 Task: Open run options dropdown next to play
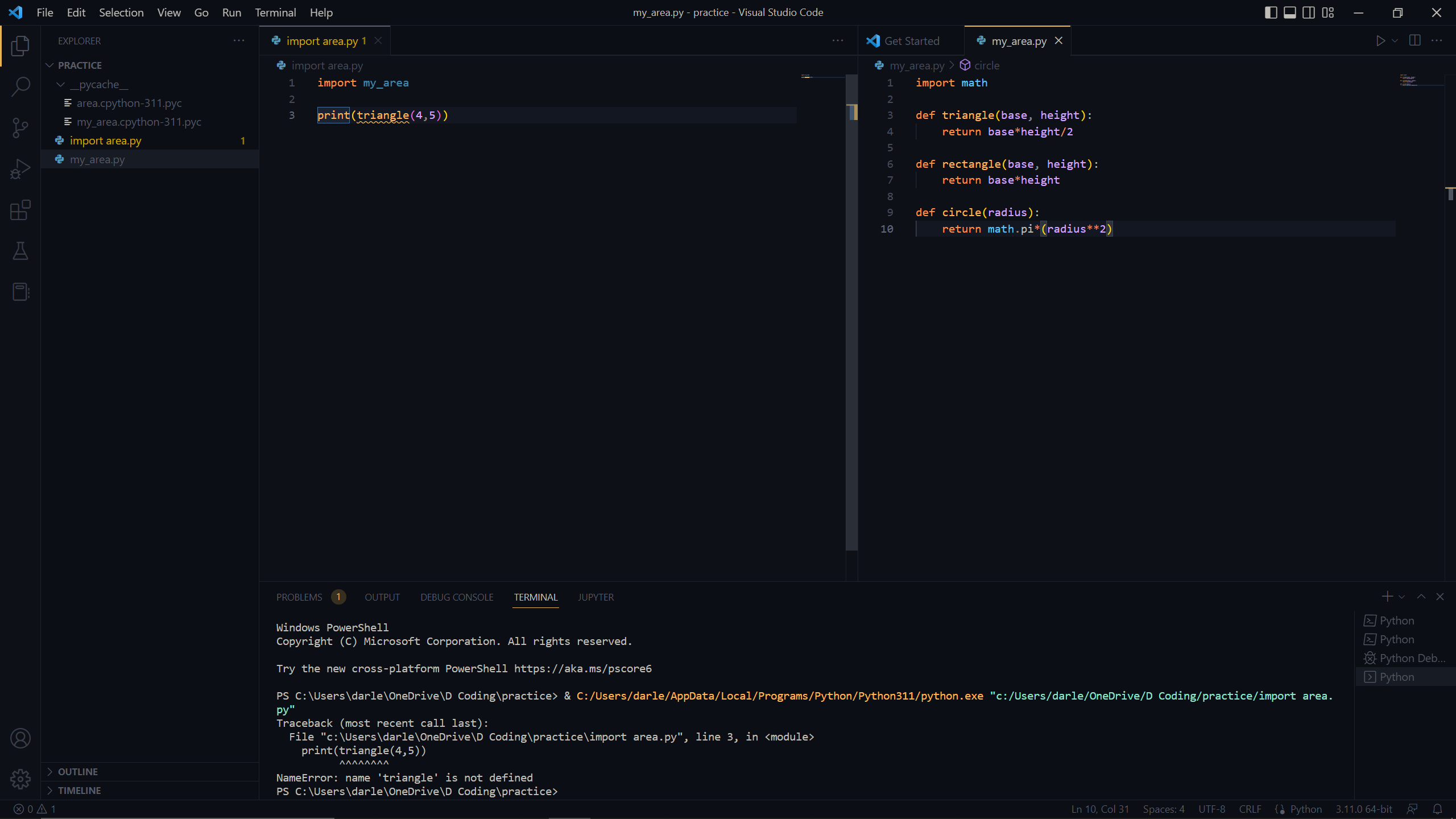point(1395,41)
